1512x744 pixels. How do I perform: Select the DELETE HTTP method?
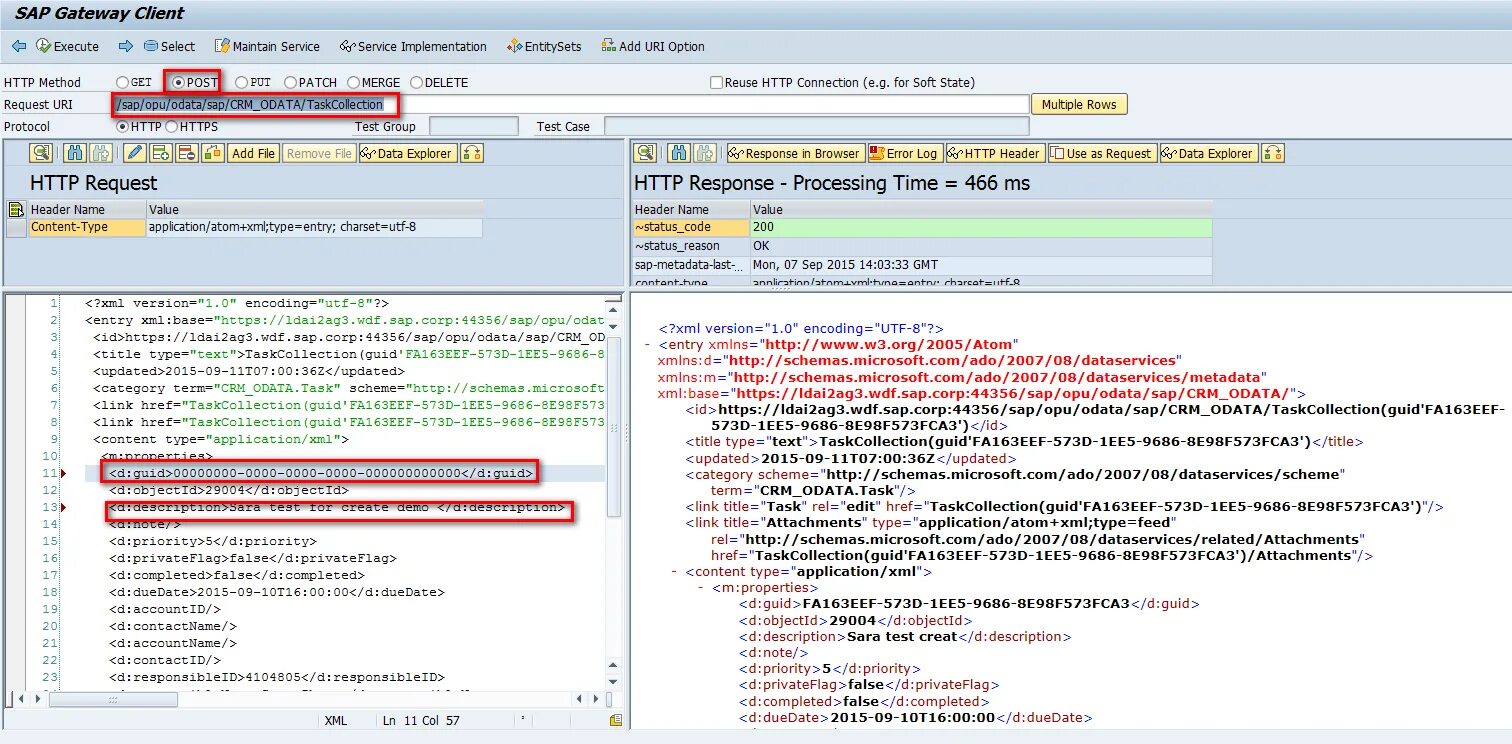pos(417,83)
